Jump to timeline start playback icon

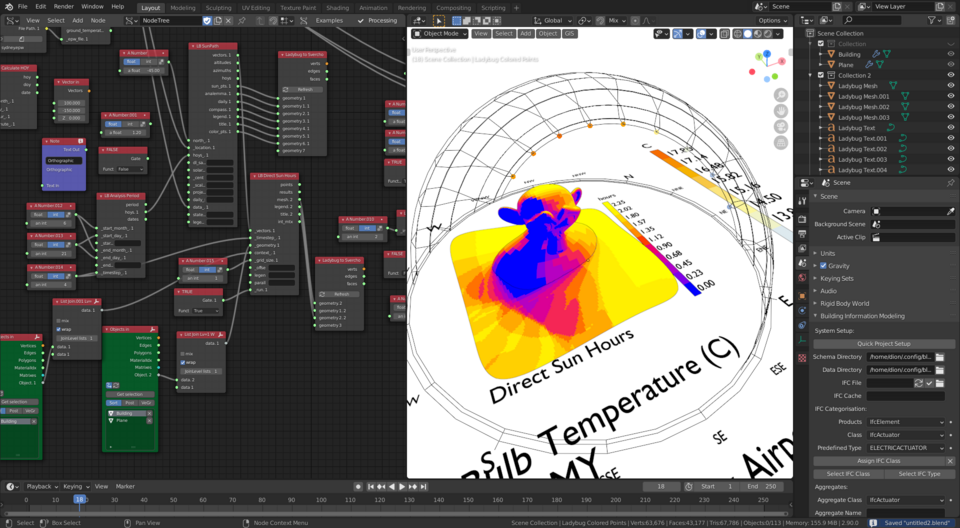(370, 486)
